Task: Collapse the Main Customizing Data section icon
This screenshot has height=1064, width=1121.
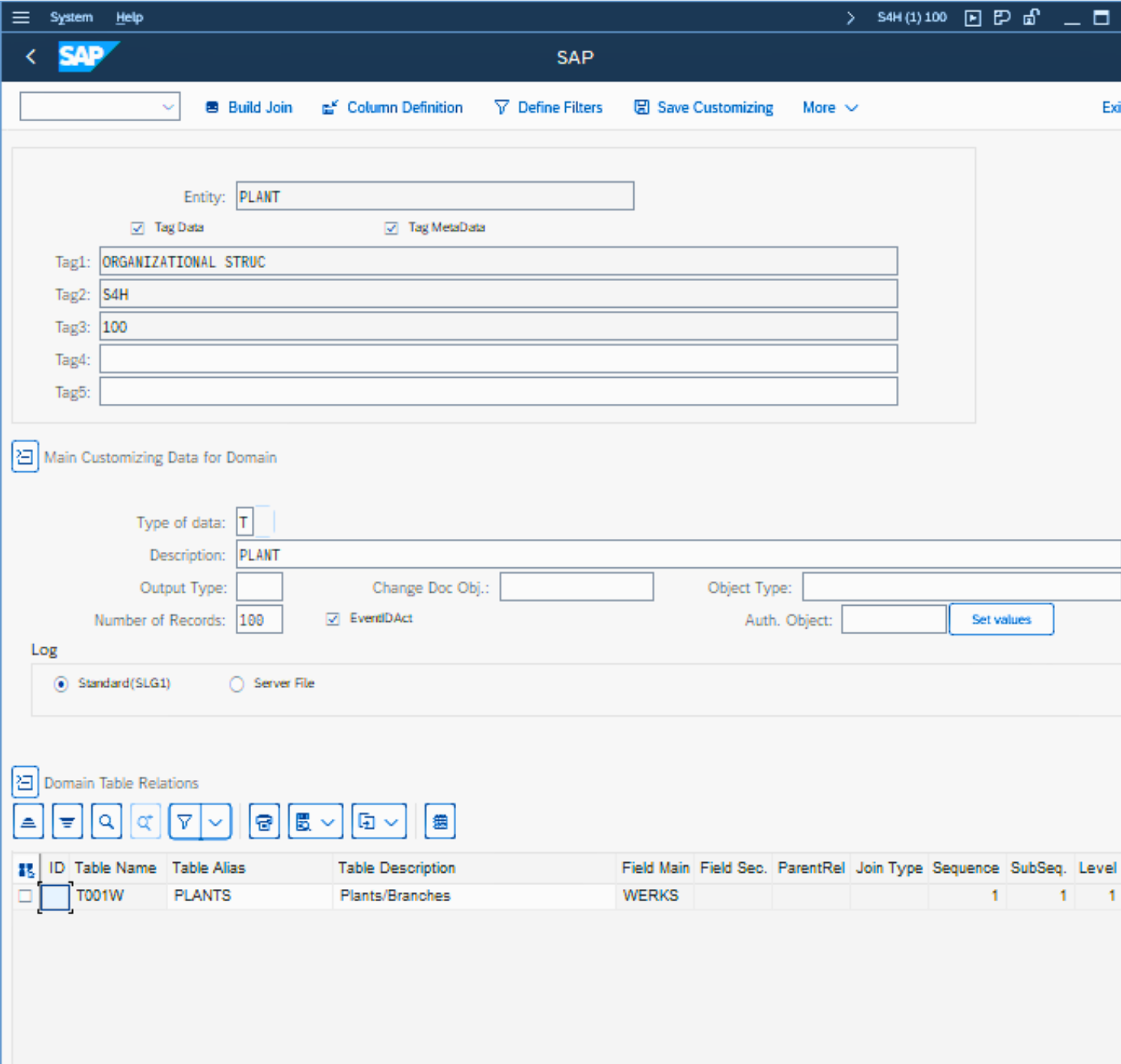Action: (x=25, y=458)
